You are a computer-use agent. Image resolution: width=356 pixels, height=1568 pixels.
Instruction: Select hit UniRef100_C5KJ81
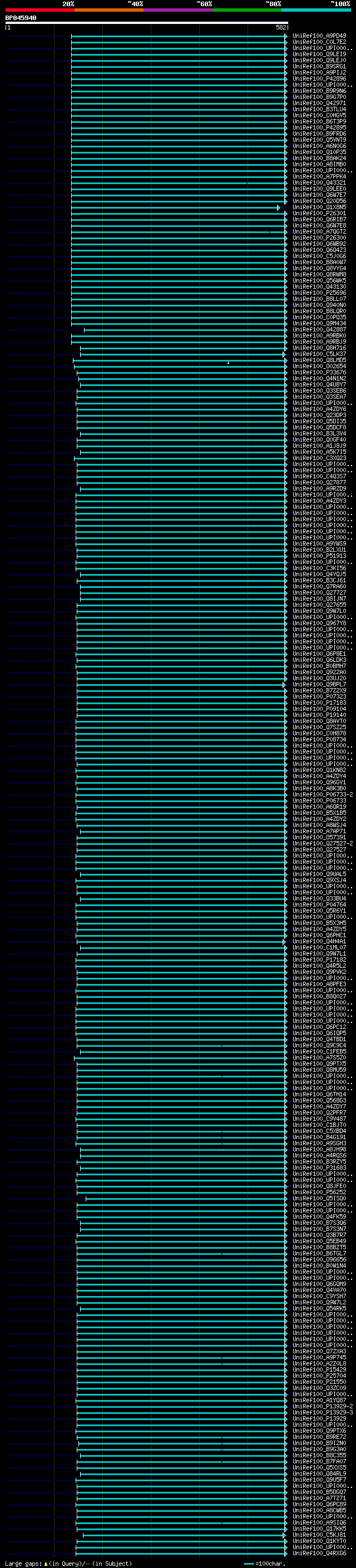(x=319, y=1535)
